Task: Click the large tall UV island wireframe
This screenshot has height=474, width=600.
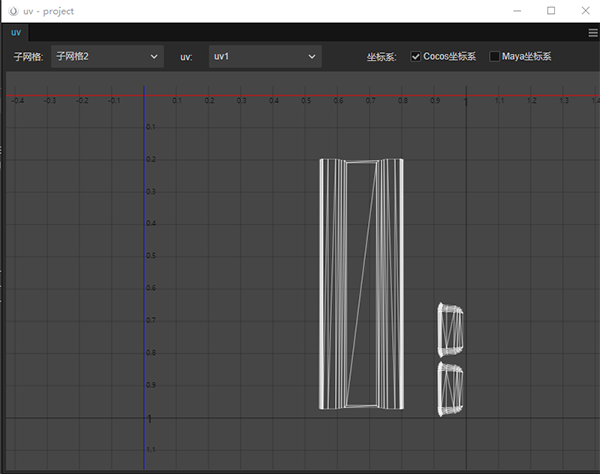Action: [361, 284]
